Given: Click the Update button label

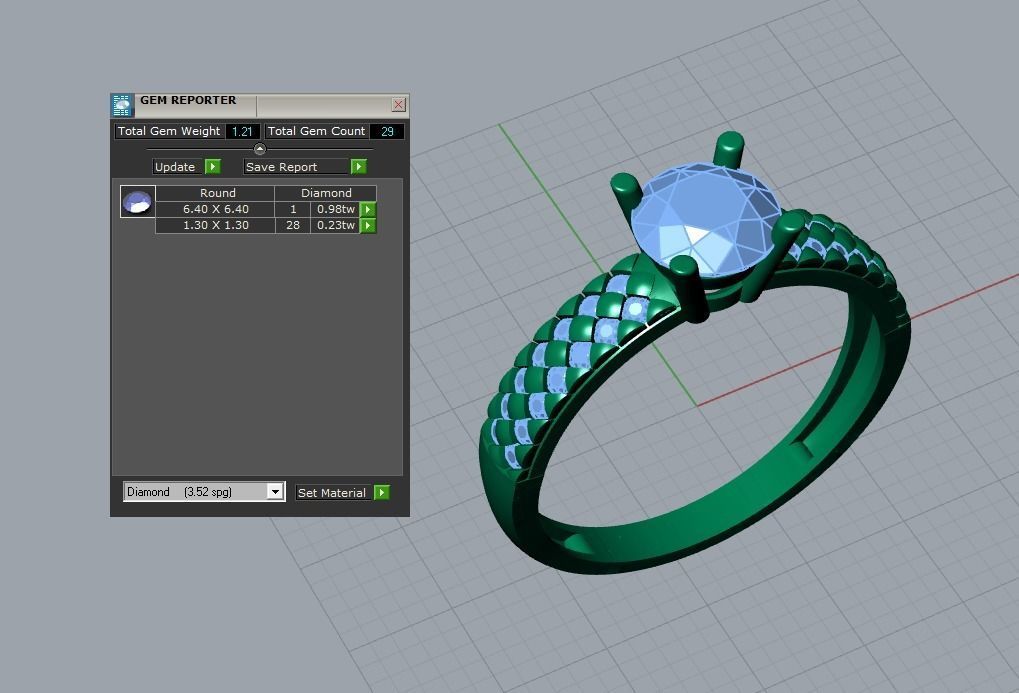Looking at the screenshot, I should click(x=178, y=167).
